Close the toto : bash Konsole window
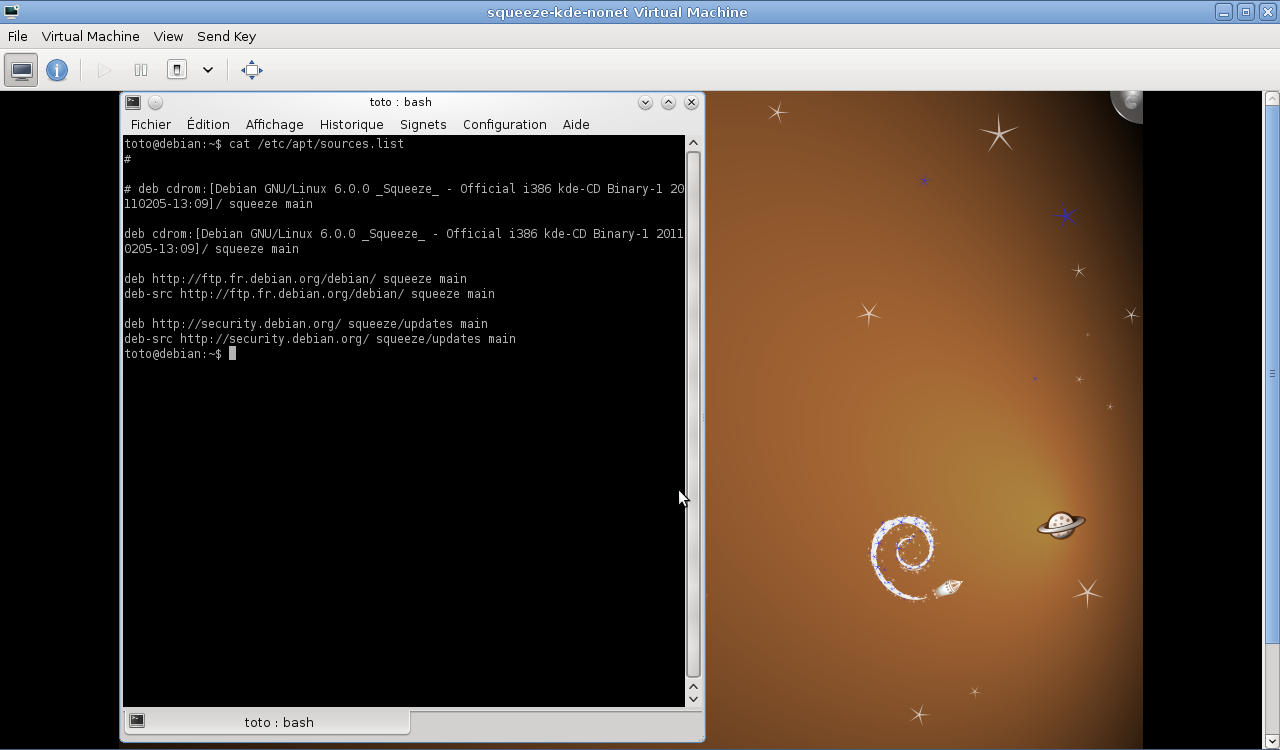The width and height of the screenshot is (1280, 750). point(691,102)
